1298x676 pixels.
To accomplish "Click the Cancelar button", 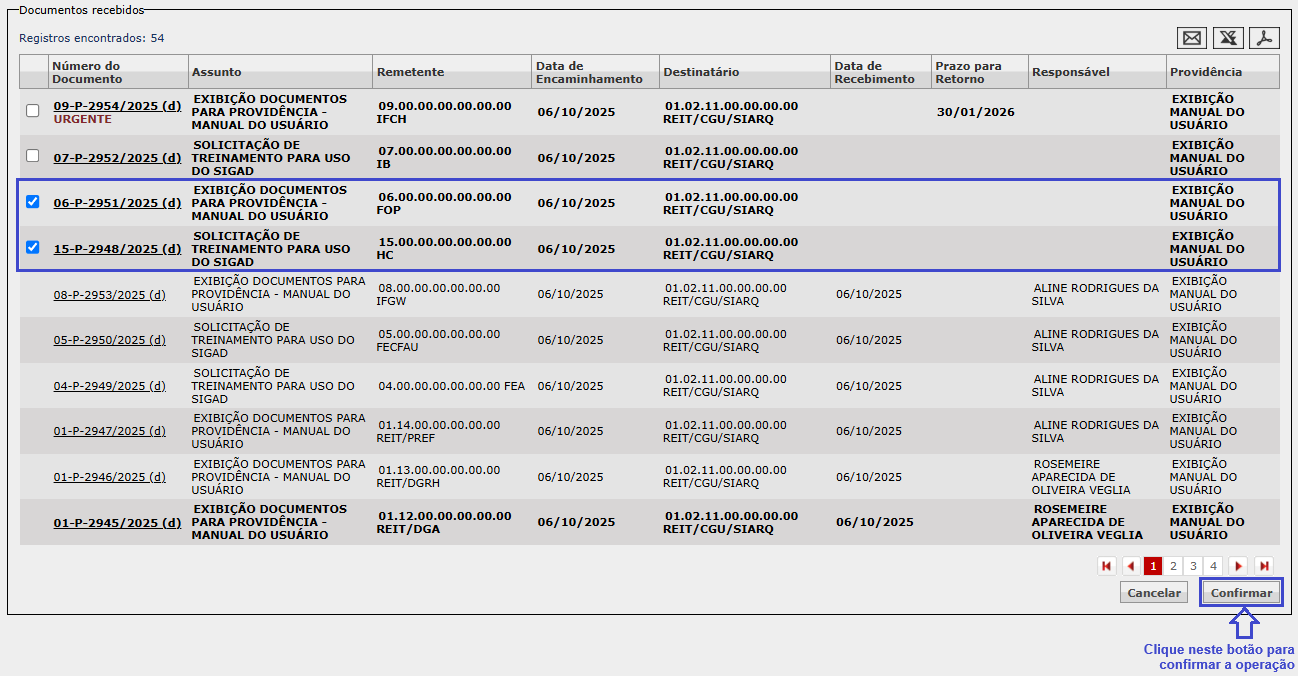I will (1154, 593).
